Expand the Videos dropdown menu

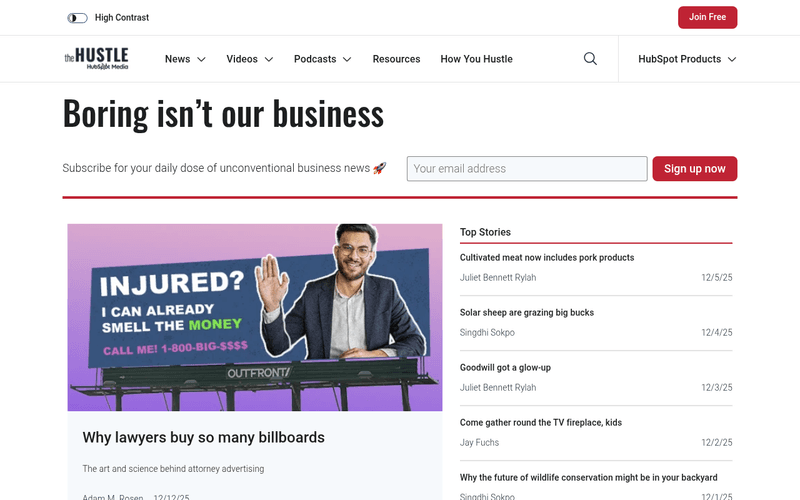249,59
